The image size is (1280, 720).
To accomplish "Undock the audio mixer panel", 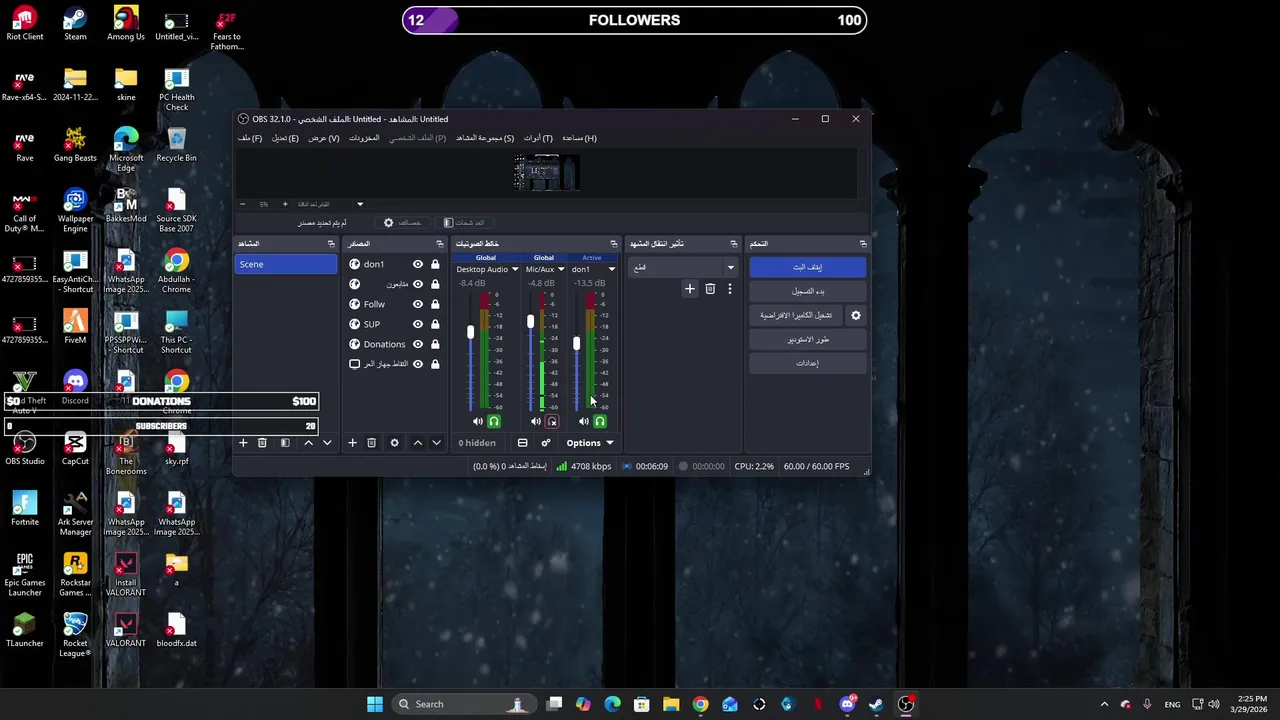I will click(x=614, y=244).
